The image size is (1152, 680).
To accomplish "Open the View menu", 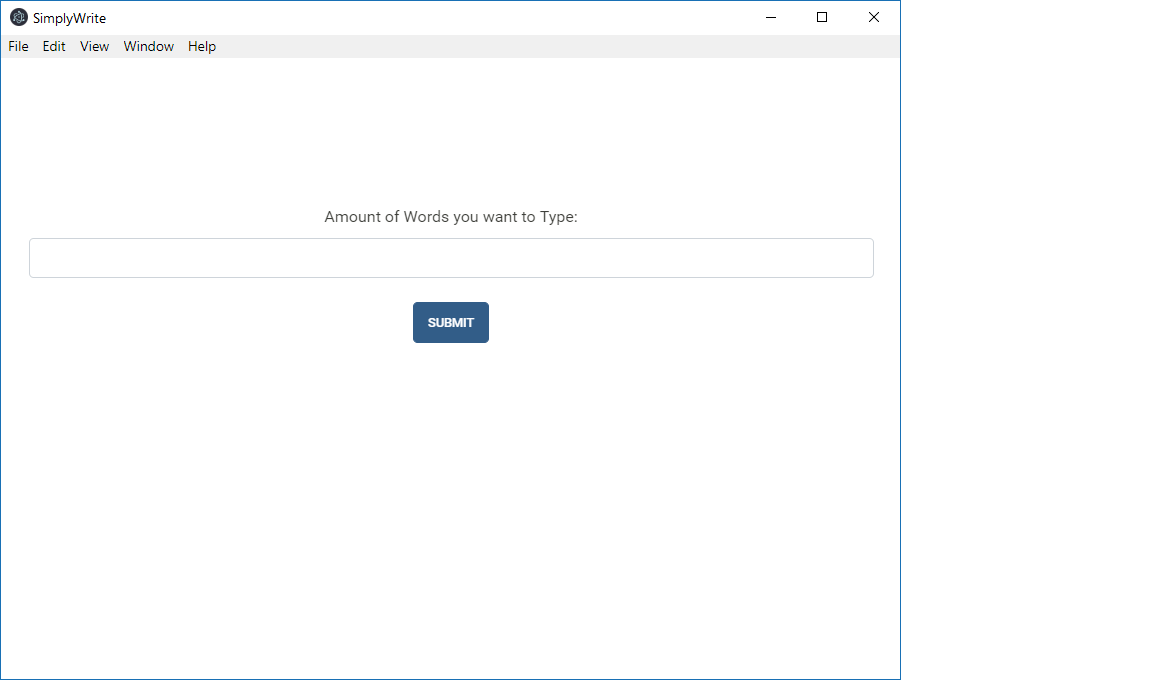I will (x=94, y=46).
